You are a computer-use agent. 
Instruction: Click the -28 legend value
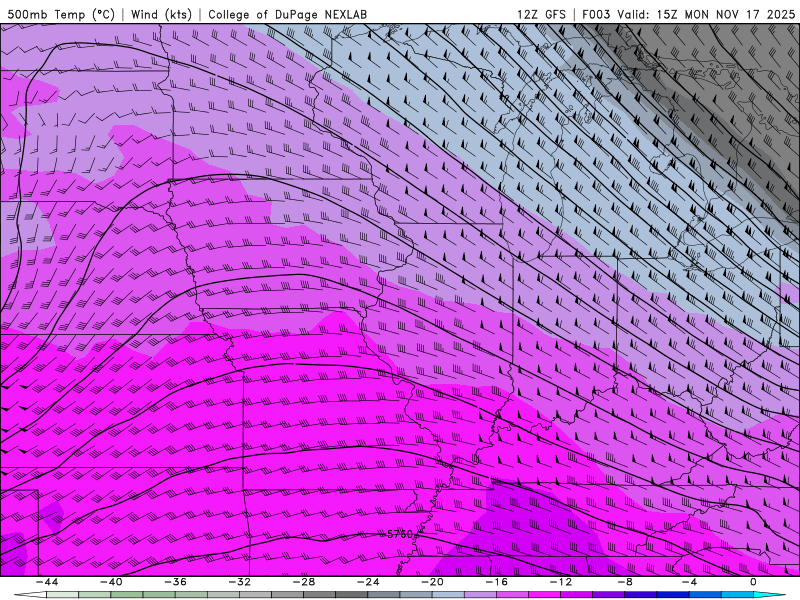[304, 582]
